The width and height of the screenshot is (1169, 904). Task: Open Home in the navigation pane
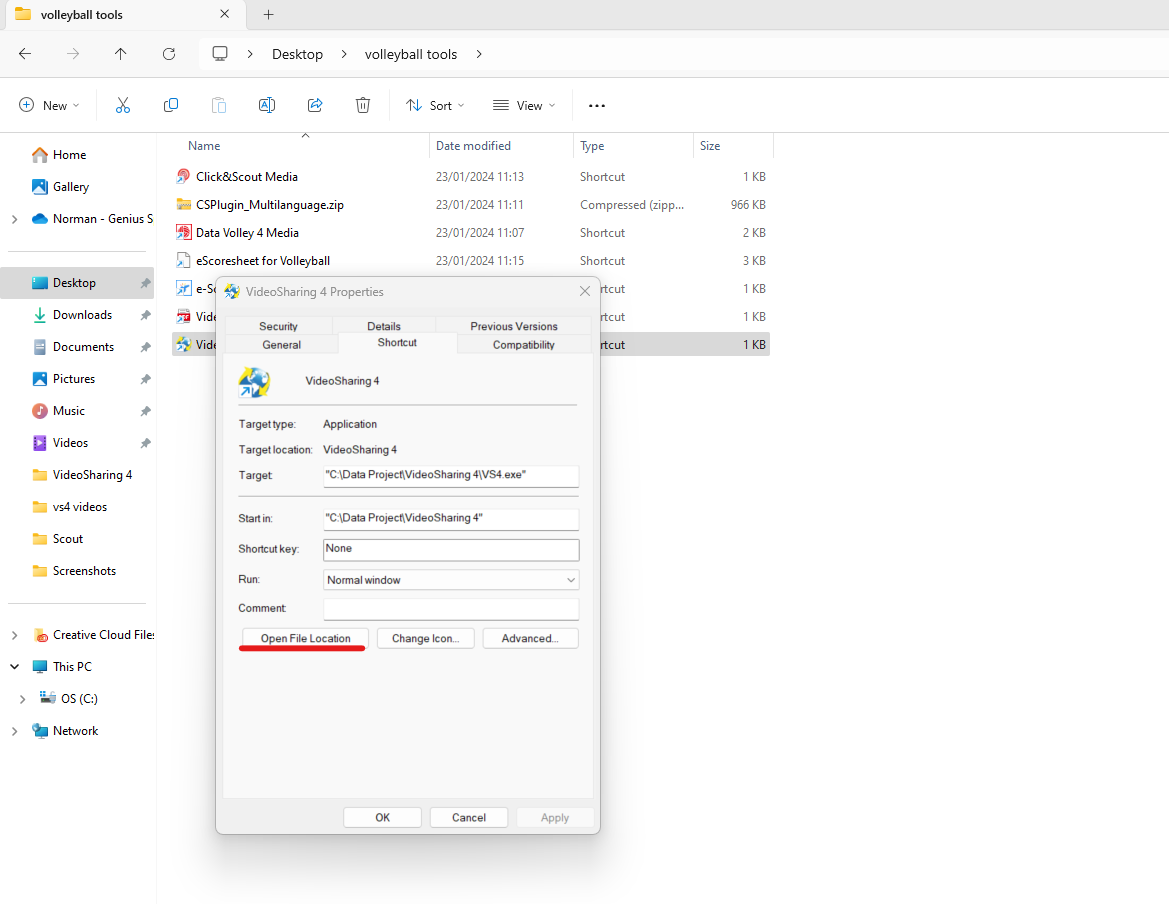coord(69,155)
